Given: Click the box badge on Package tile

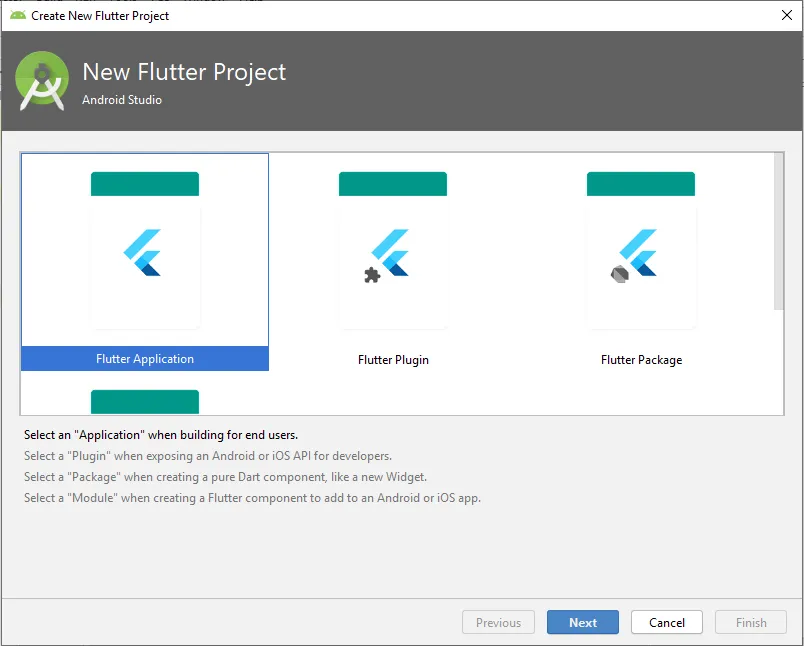Looking at the screenshot, I should coord(619,275).
